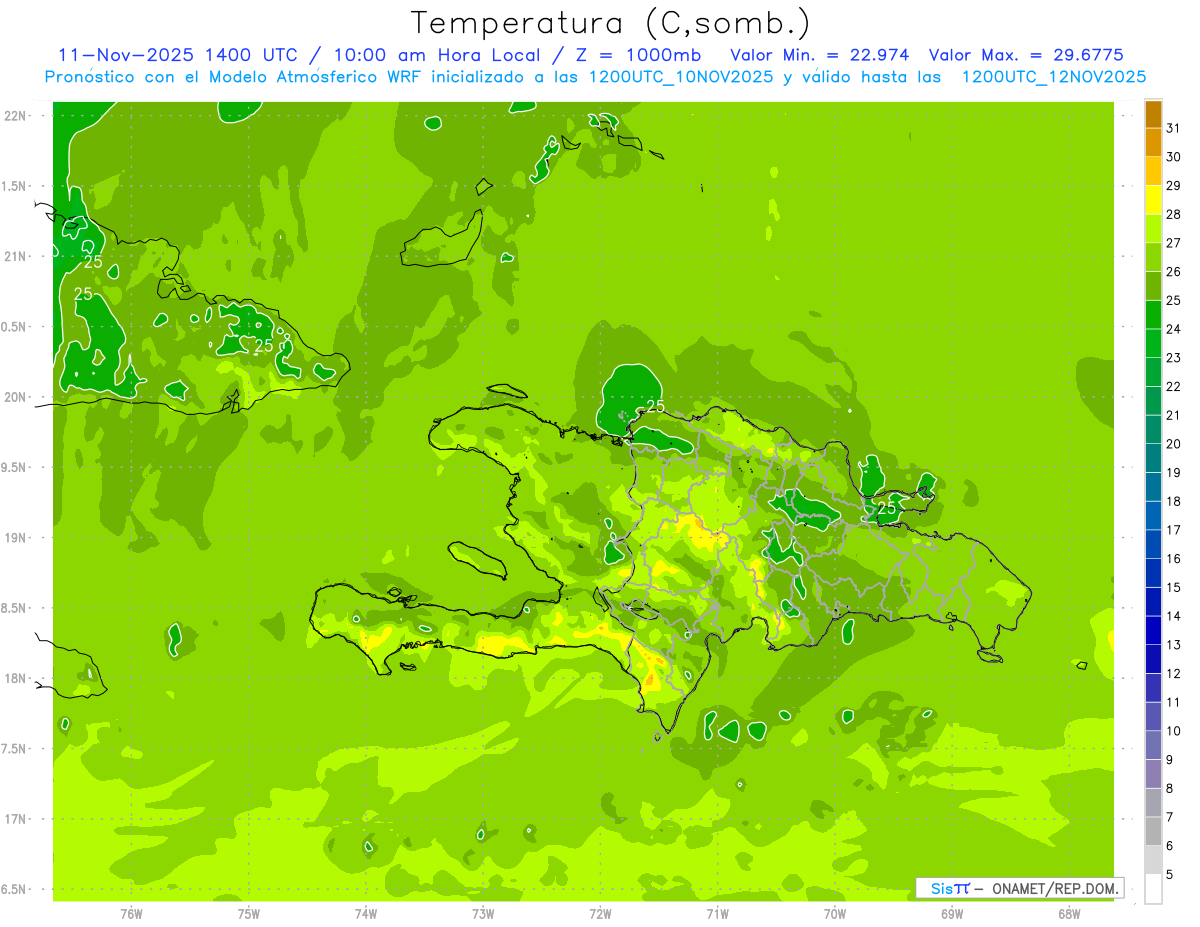The height and width of the screenshot is (927, 1200).
Task: Click the 69W longitude axis label
Action: click(952, 914)
